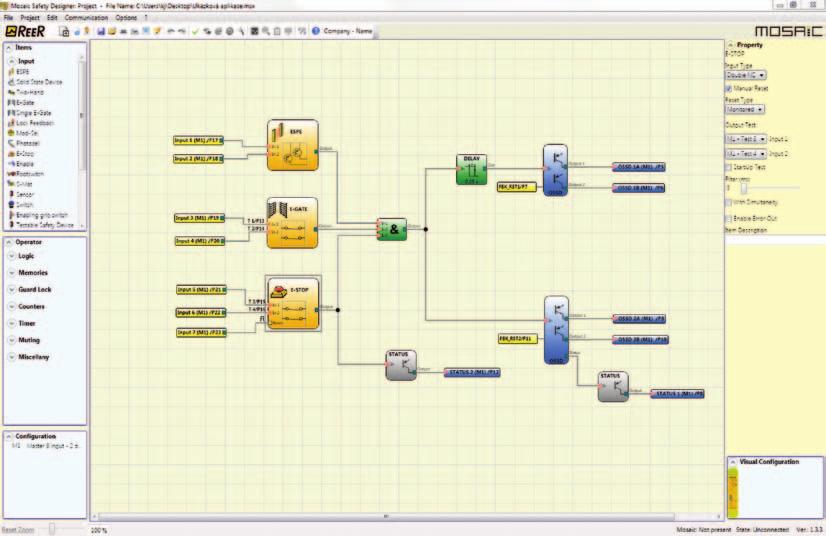Click the green checkmark validate icon
The image size is (826, 536).
click(195, 32)
